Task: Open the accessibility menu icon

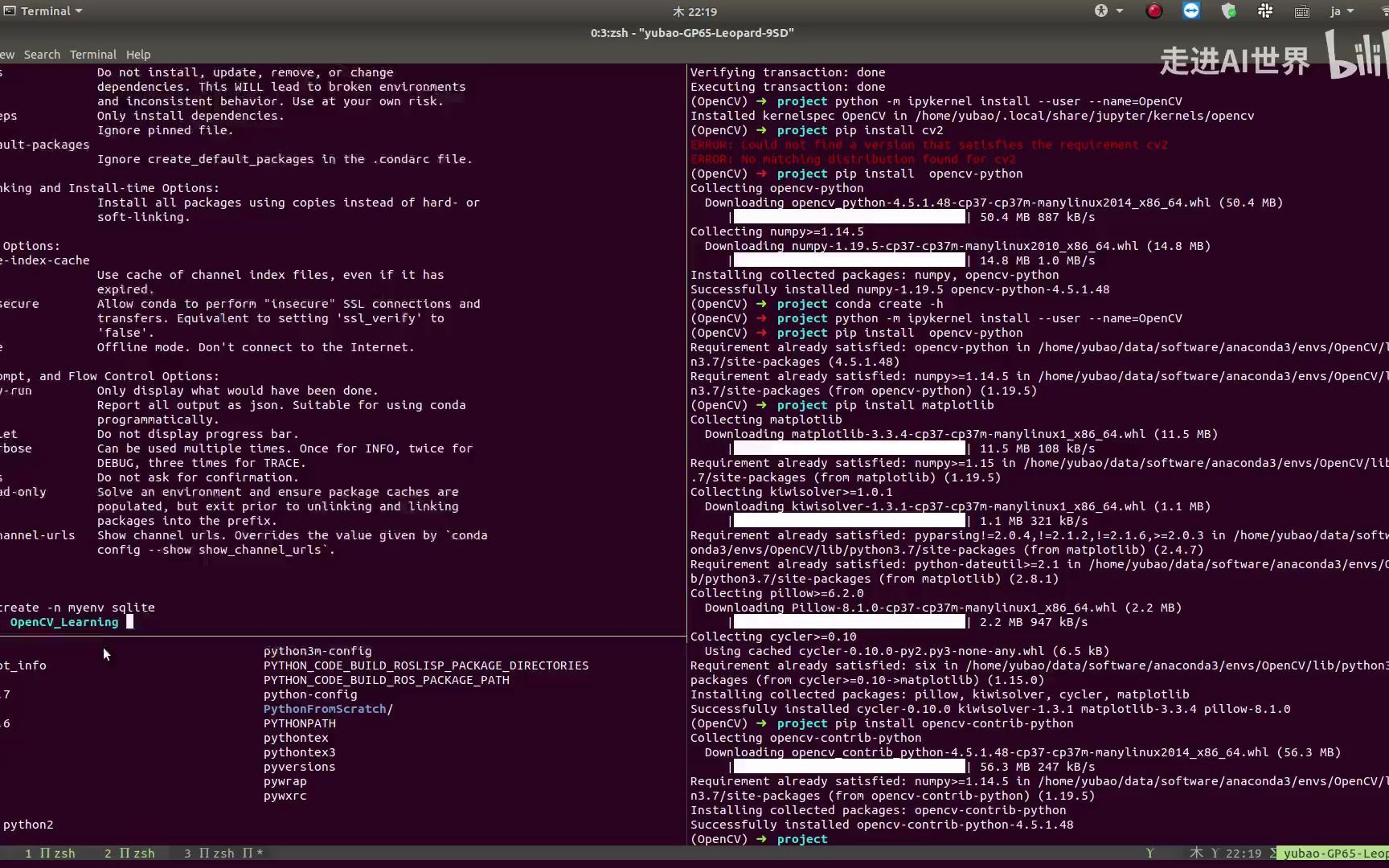Action: tap(1102, 11)
